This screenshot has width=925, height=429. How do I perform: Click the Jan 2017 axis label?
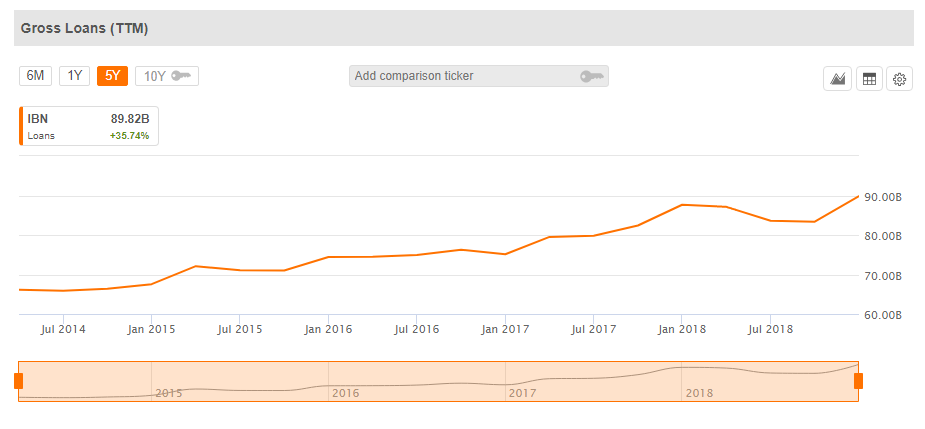coord(505,329)
